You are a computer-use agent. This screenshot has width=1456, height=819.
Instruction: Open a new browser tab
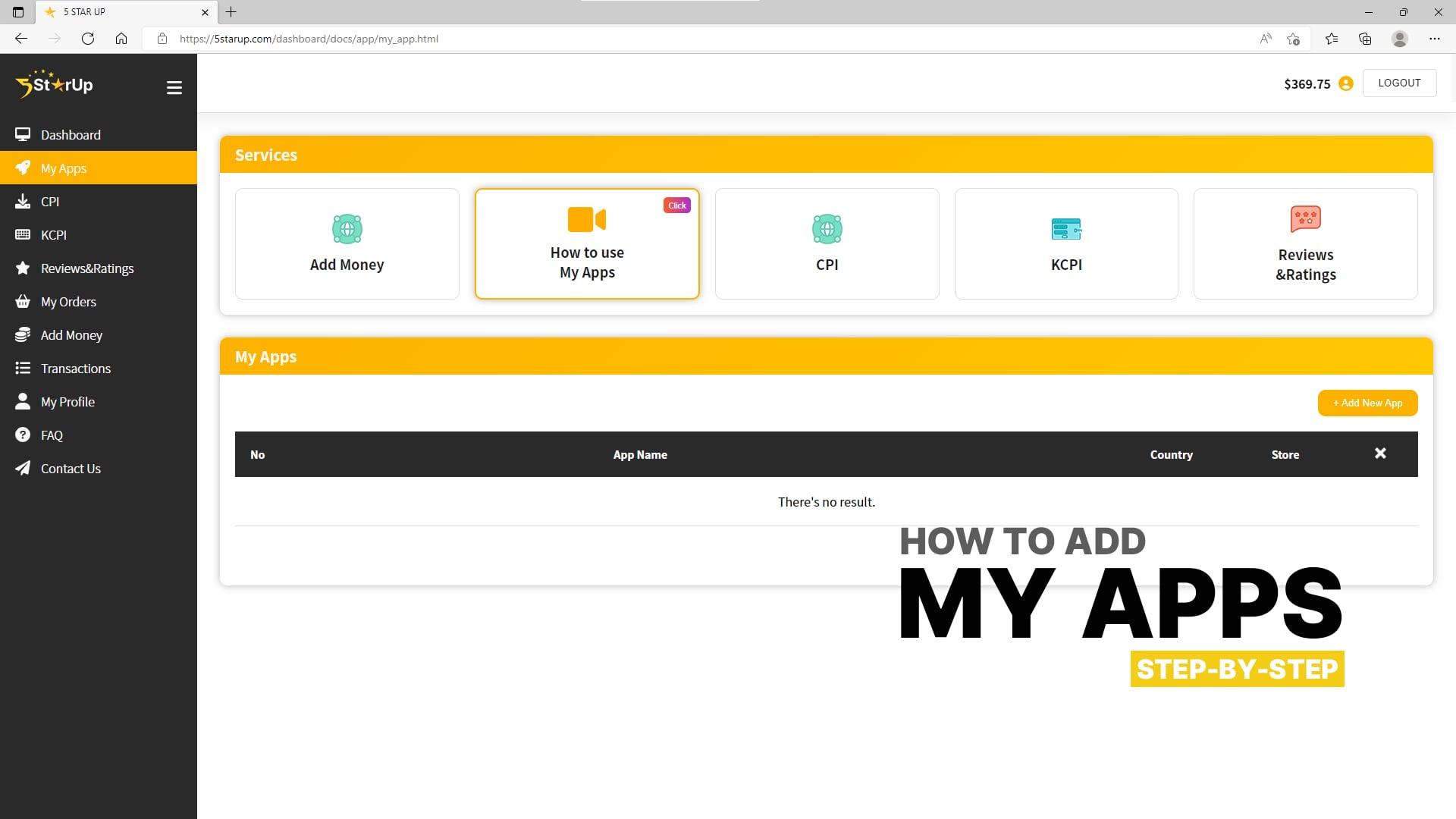(231, 12)
